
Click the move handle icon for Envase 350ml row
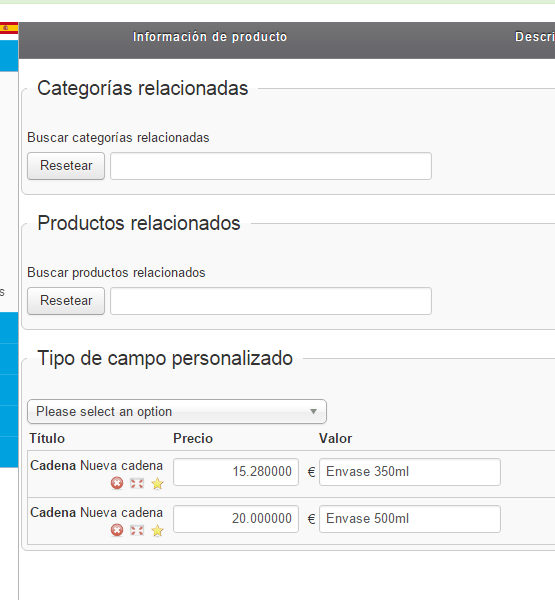(137, 484)
